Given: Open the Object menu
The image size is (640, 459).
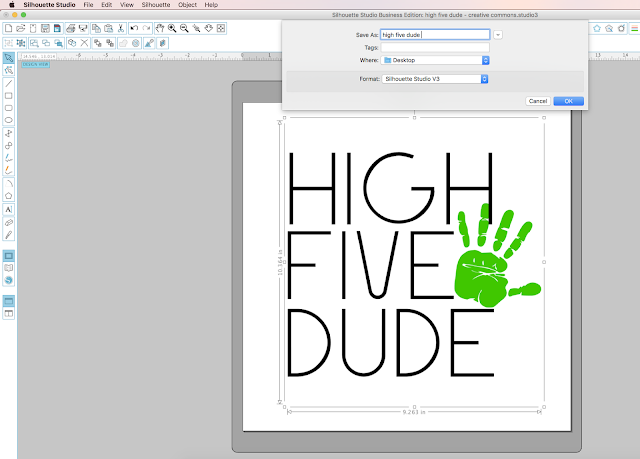Looking at the screenshot, I should click(x=187, y=5).
